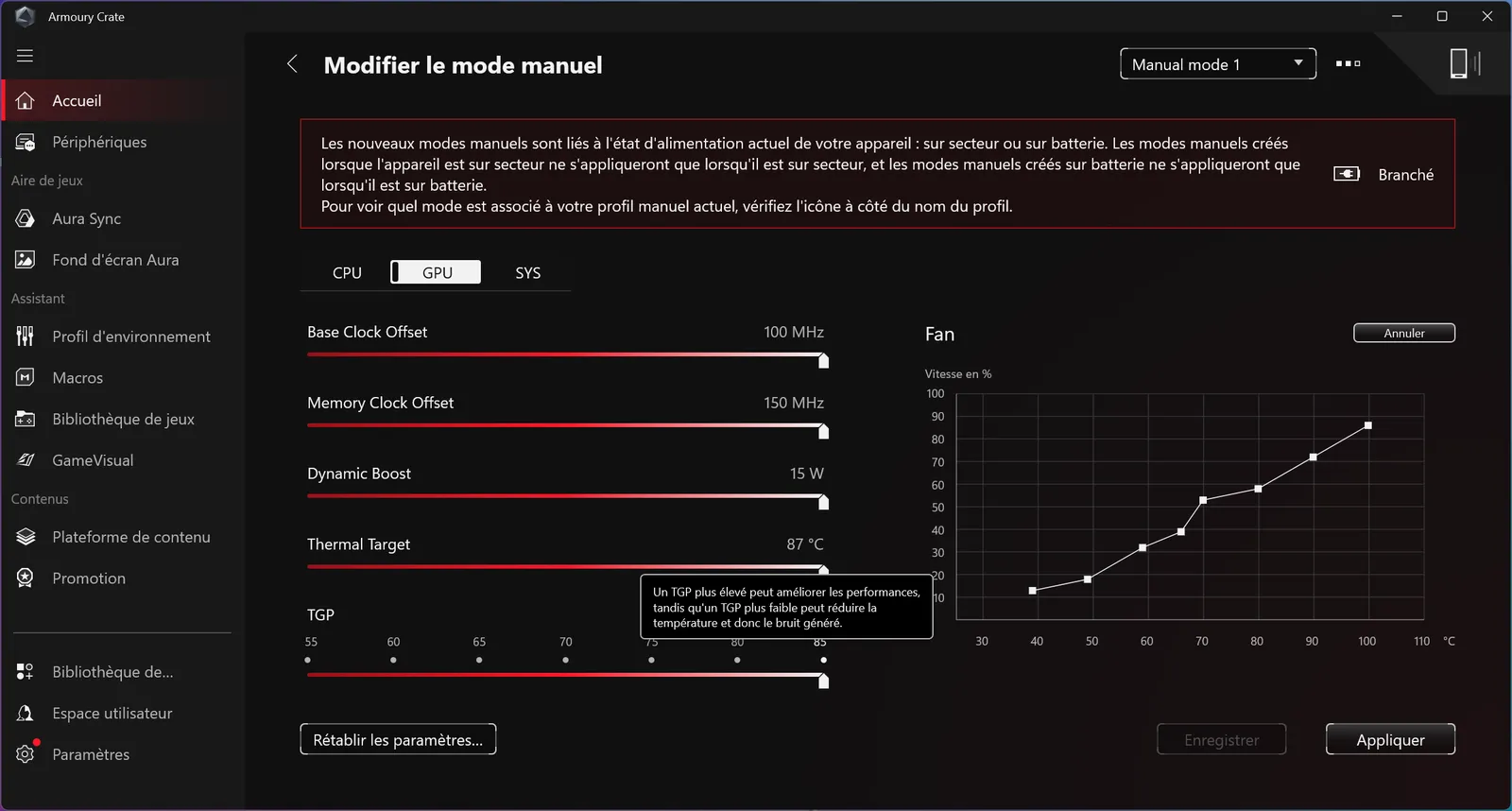Viewport: 1512px width, 811px height.
Task: Click the Macros icon in the sidebar
Action: pos(26,377)
